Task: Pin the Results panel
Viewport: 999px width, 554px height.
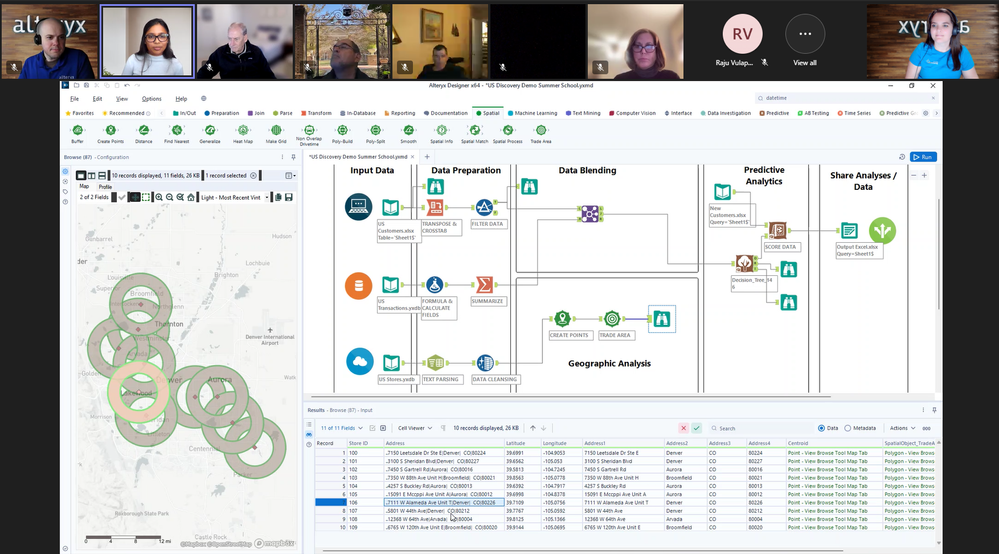Action: click(x=934, y=410)
